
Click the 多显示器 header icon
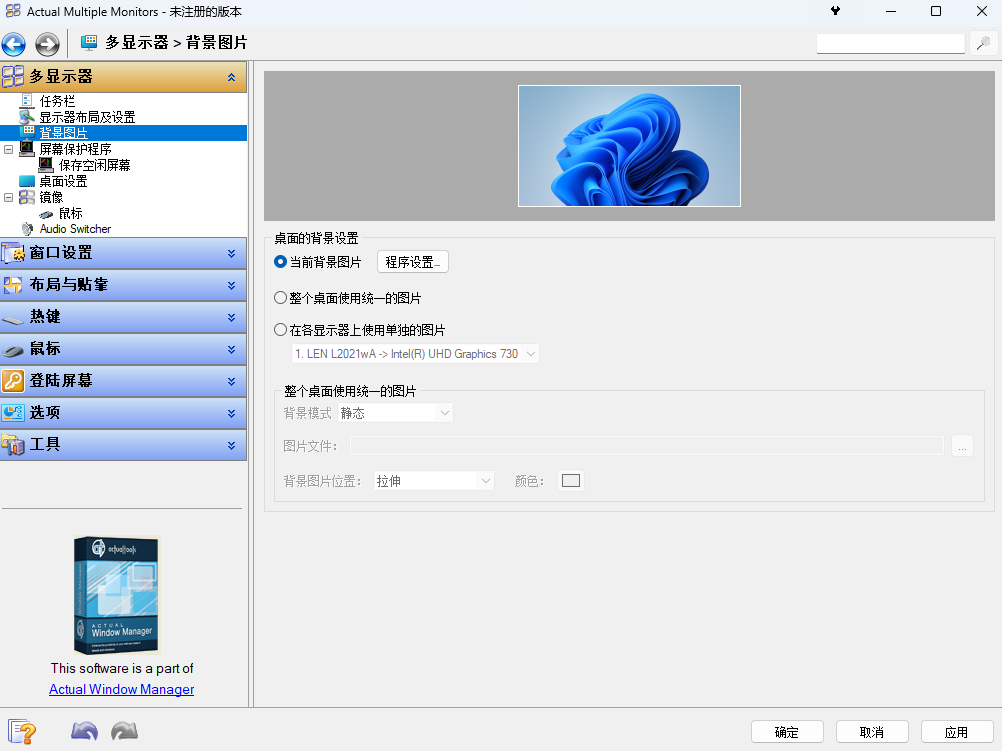tap(13, 77)
